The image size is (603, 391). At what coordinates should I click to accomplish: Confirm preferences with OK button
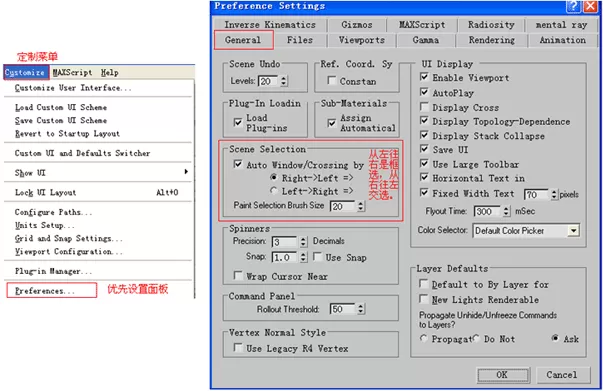[x=503, y=374]
